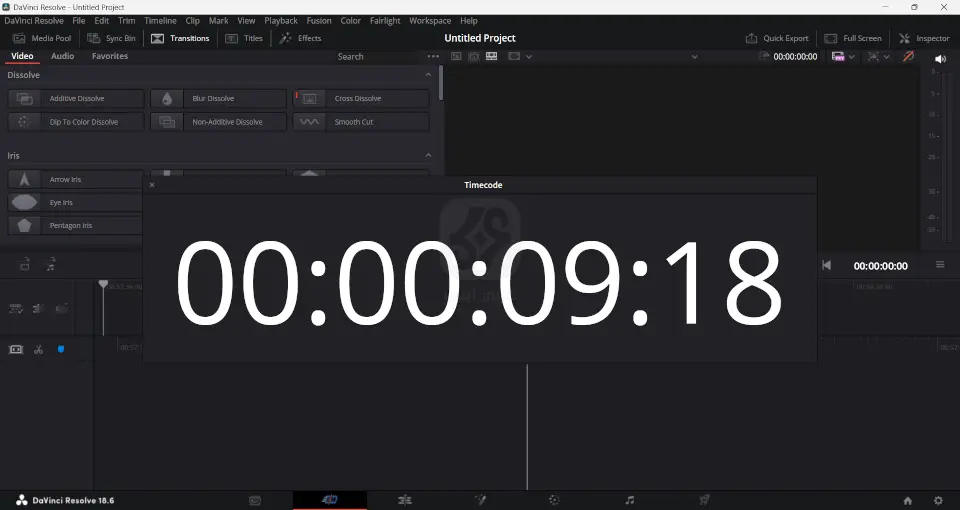The image size is (960, 510).
Task: Collapse the Dissolve category
Action: click(x=428, y=75)
